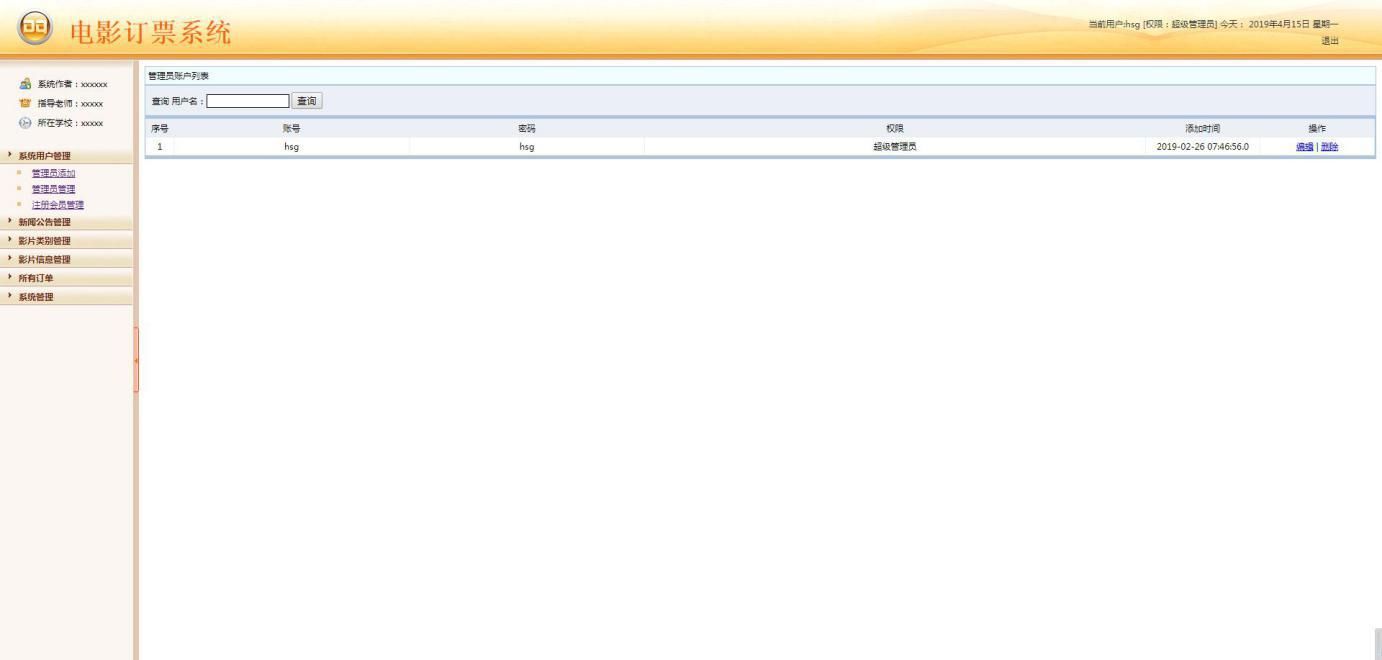Viewport: 1382px width, 660px height.
Task: Click the 查询 search button
Action: (307, 101)
